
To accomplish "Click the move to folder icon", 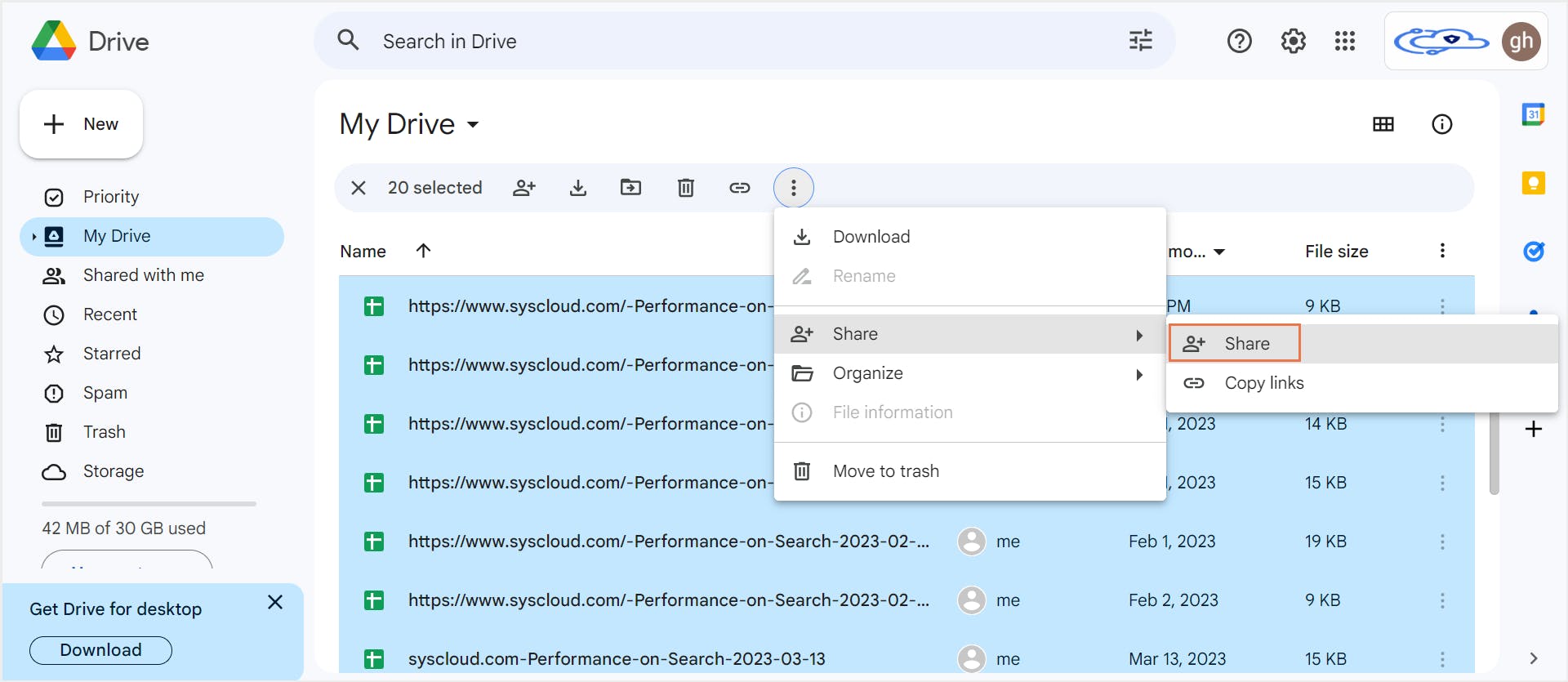I will [630, 188].
